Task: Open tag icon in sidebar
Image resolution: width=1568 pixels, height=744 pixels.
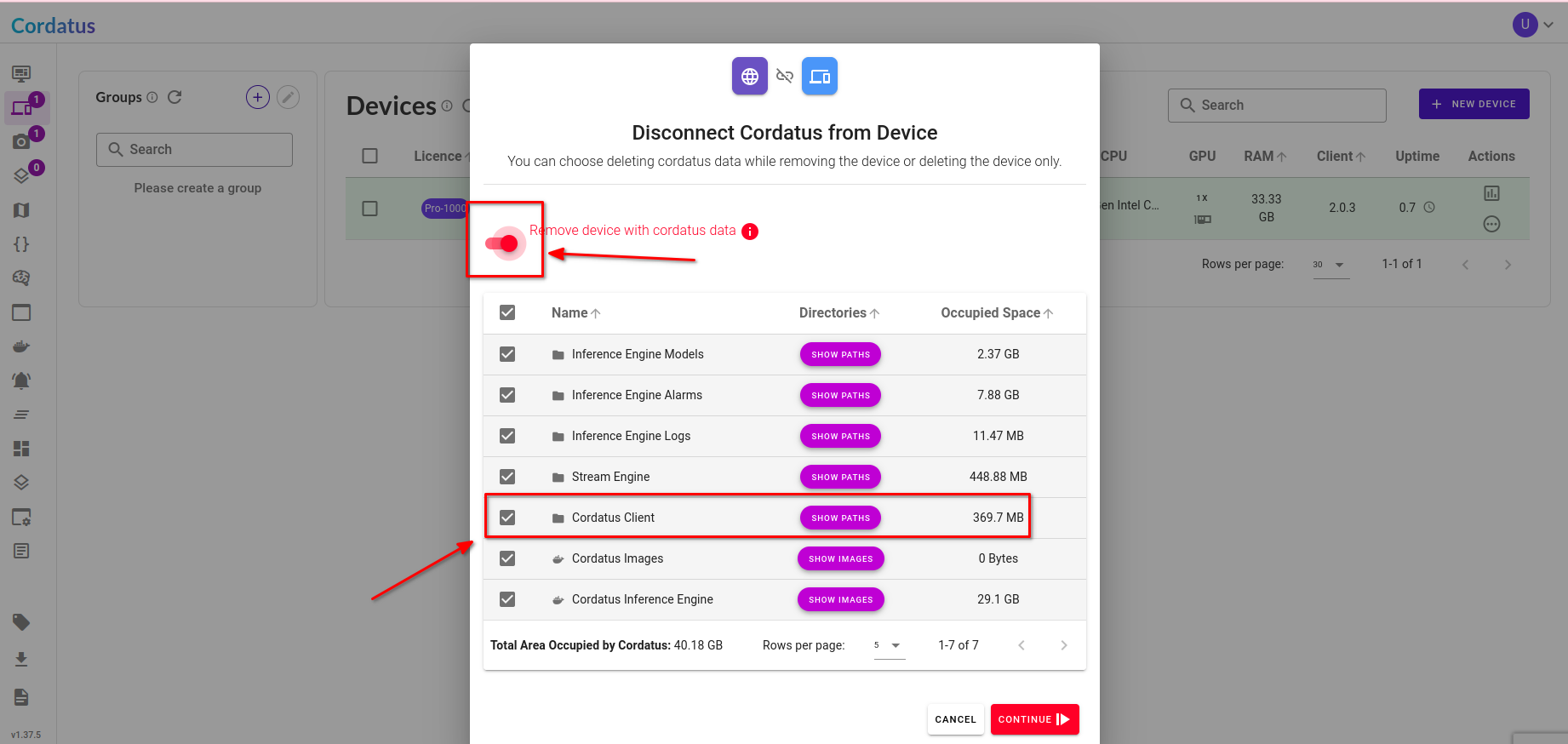Action: click(x=21, y=622)
